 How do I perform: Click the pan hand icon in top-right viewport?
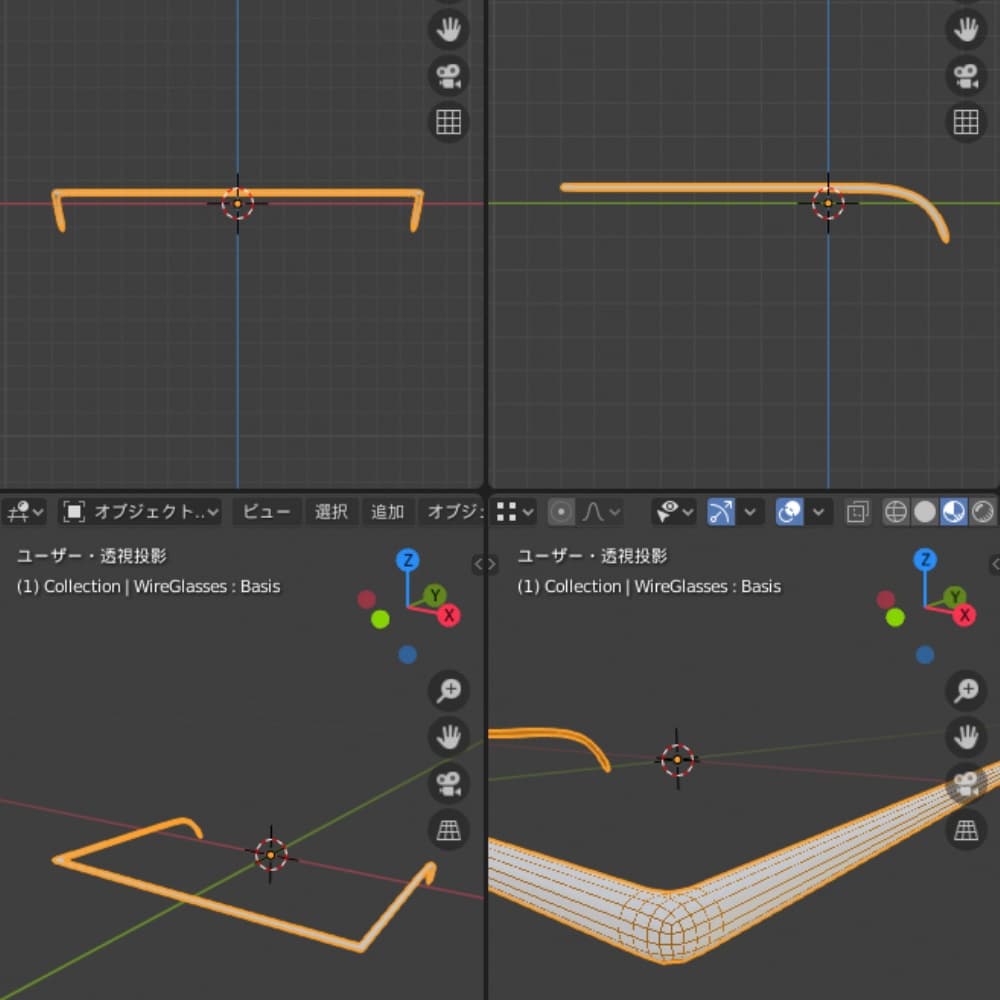pyautogui.click(x=965, y=29)
